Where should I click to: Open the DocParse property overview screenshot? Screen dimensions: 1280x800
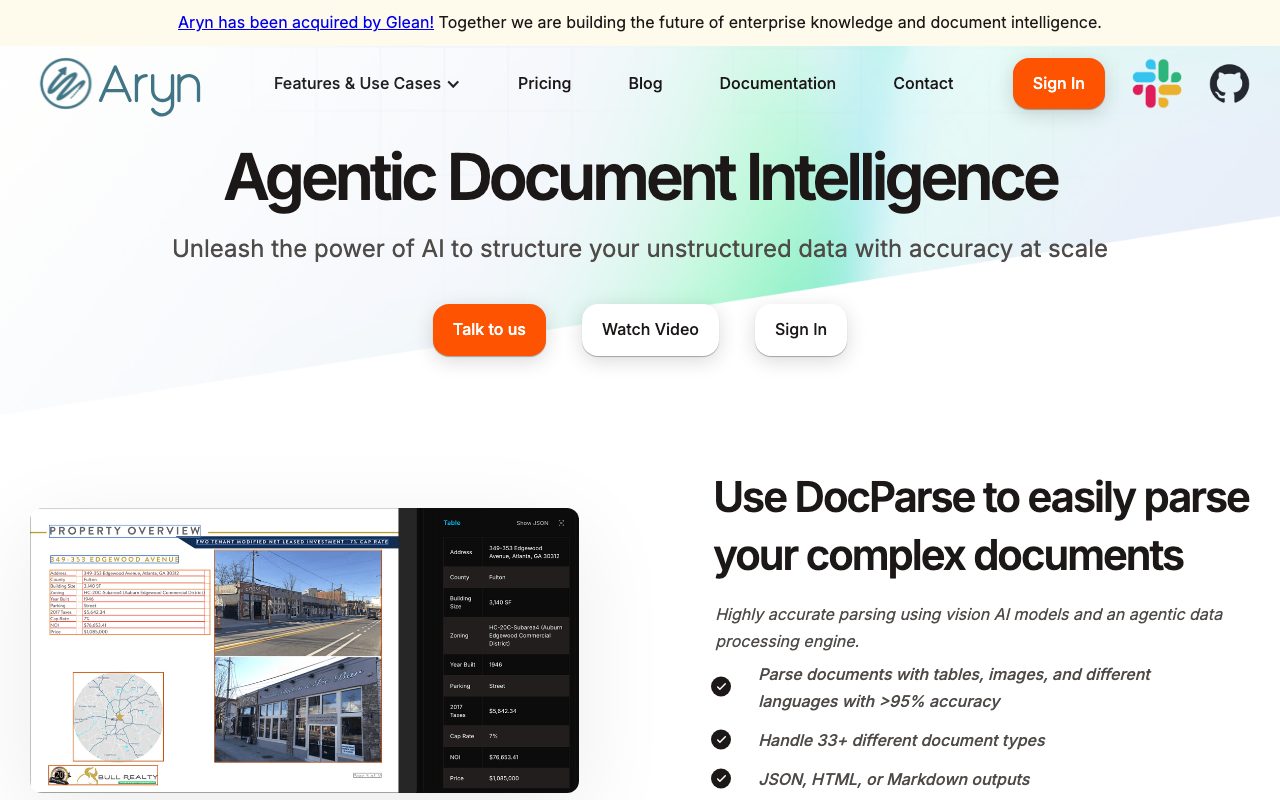305,650
